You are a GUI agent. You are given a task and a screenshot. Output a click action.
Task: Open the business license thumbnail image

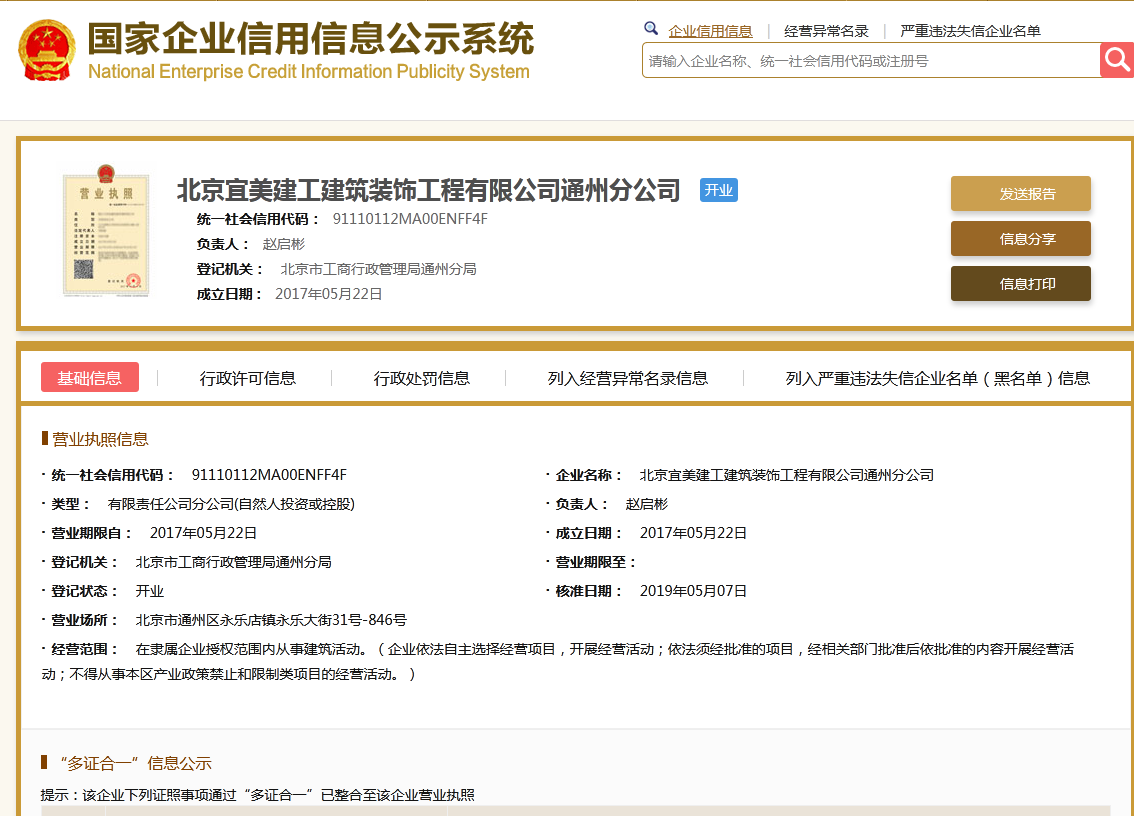(x=106, y=231)
